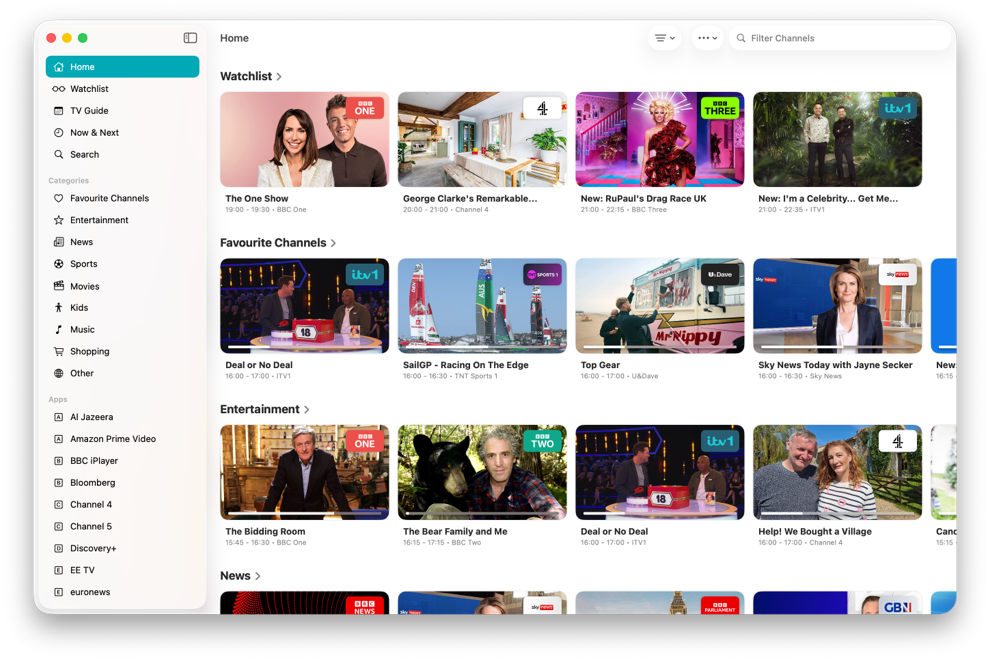Open the Shopping cart icon category

58,352
